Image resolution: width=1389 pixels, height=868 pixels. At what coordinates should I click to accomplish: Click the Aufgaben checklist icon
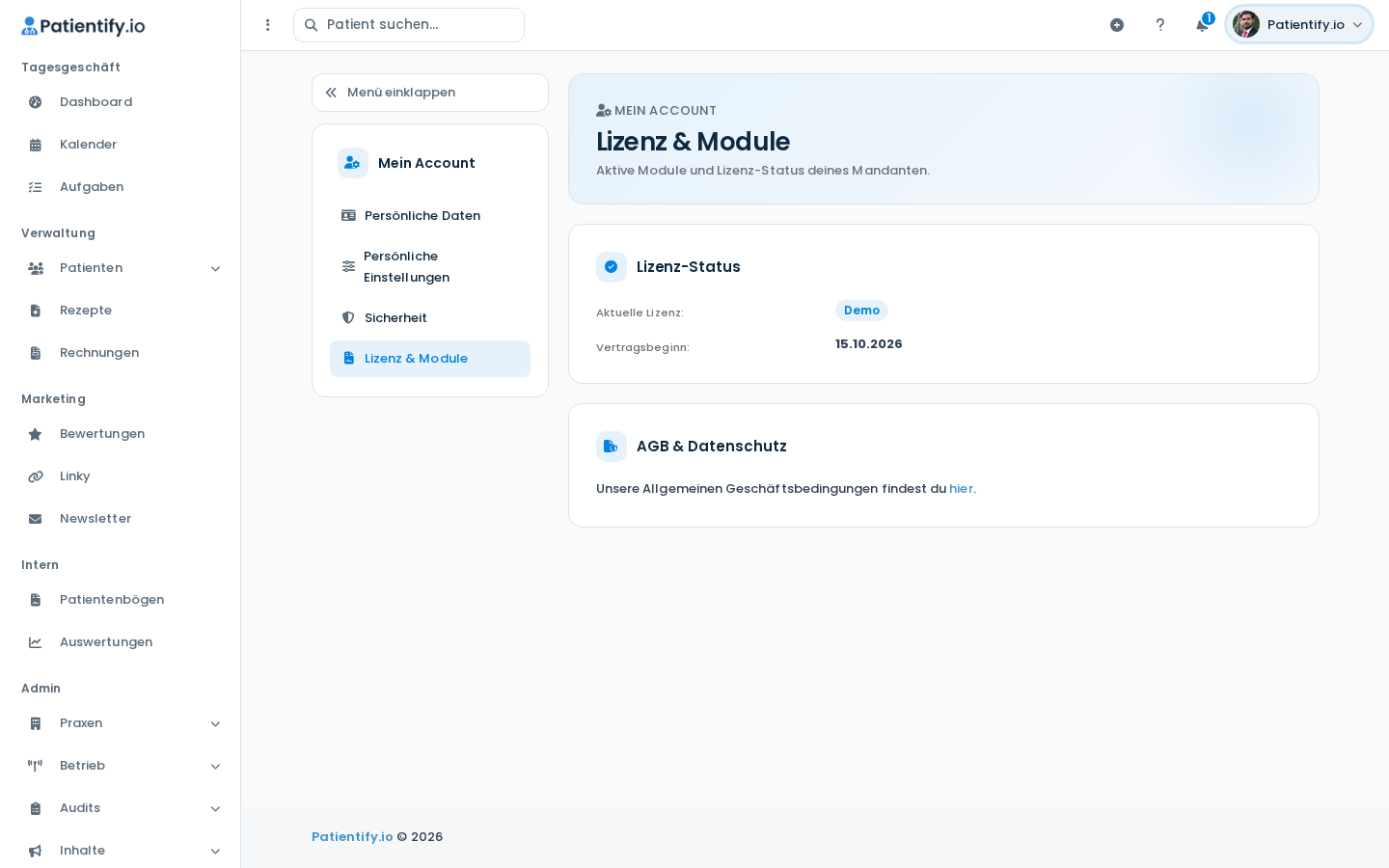[x=36, y=187]
